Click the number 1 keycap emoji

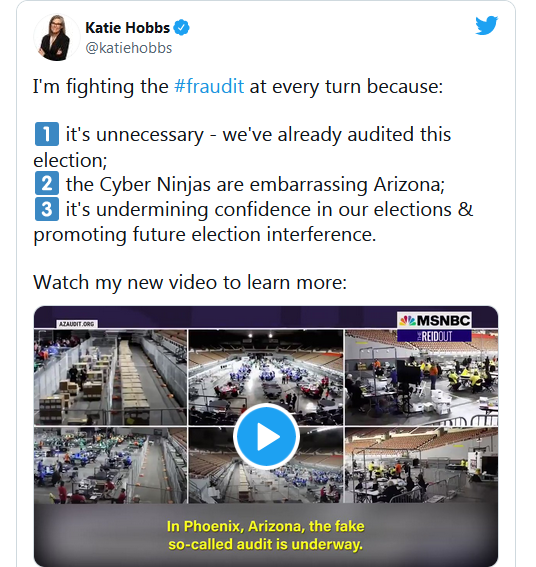point(47,134)
